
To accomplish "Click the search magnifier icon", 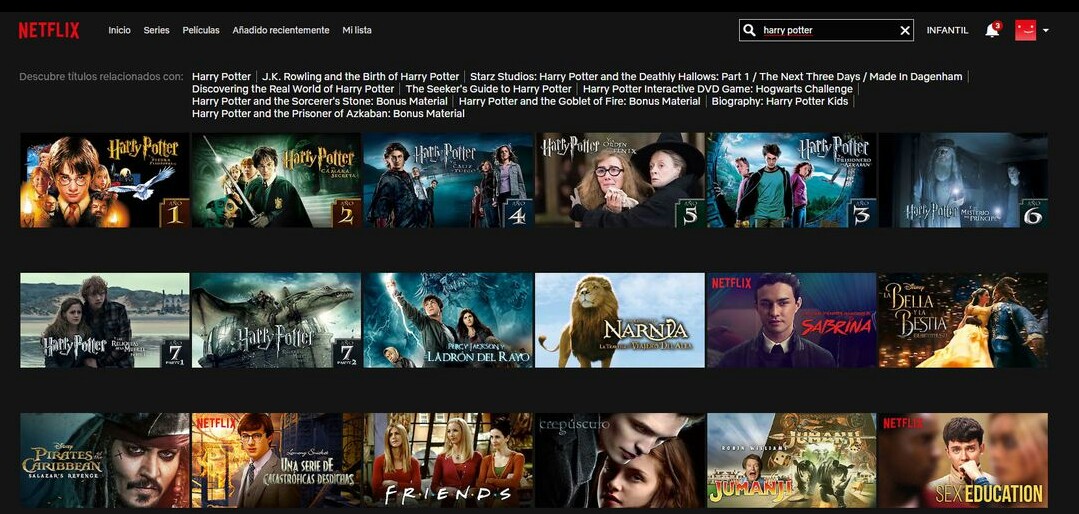I will tap(750, 30).
